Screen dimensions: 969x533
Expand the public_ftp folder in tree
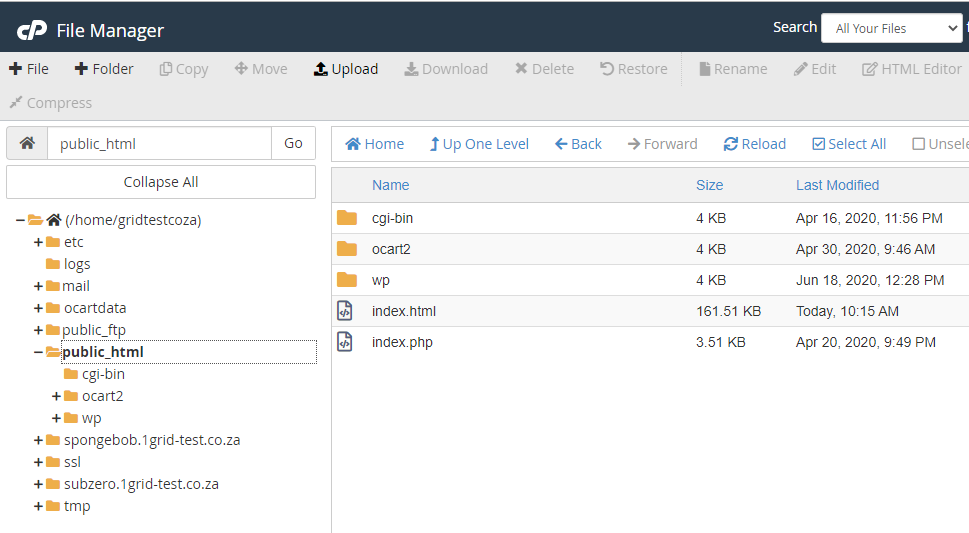tap(38, 330)
